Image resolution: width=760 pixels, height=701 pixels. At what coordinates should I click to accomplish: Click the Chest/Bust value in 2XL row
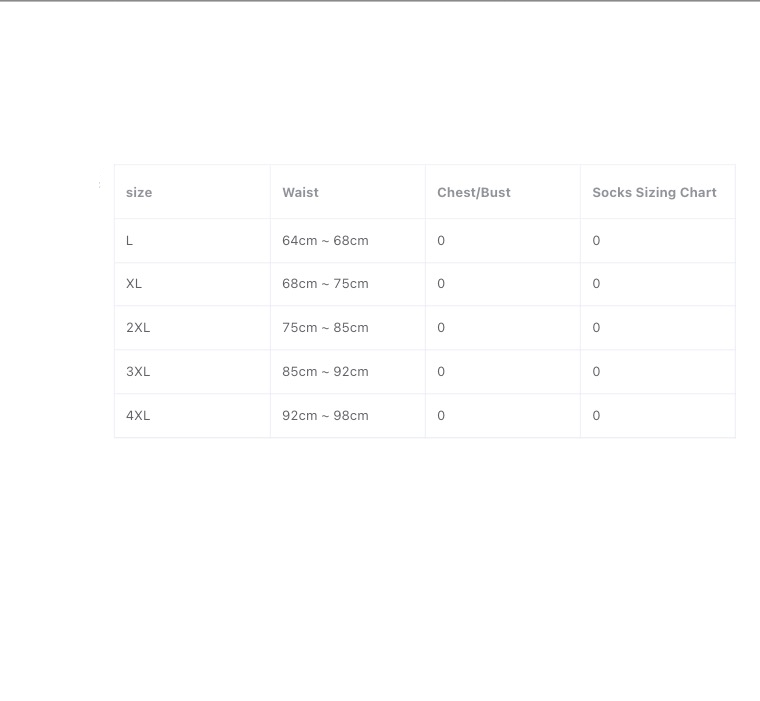(441, 328)
